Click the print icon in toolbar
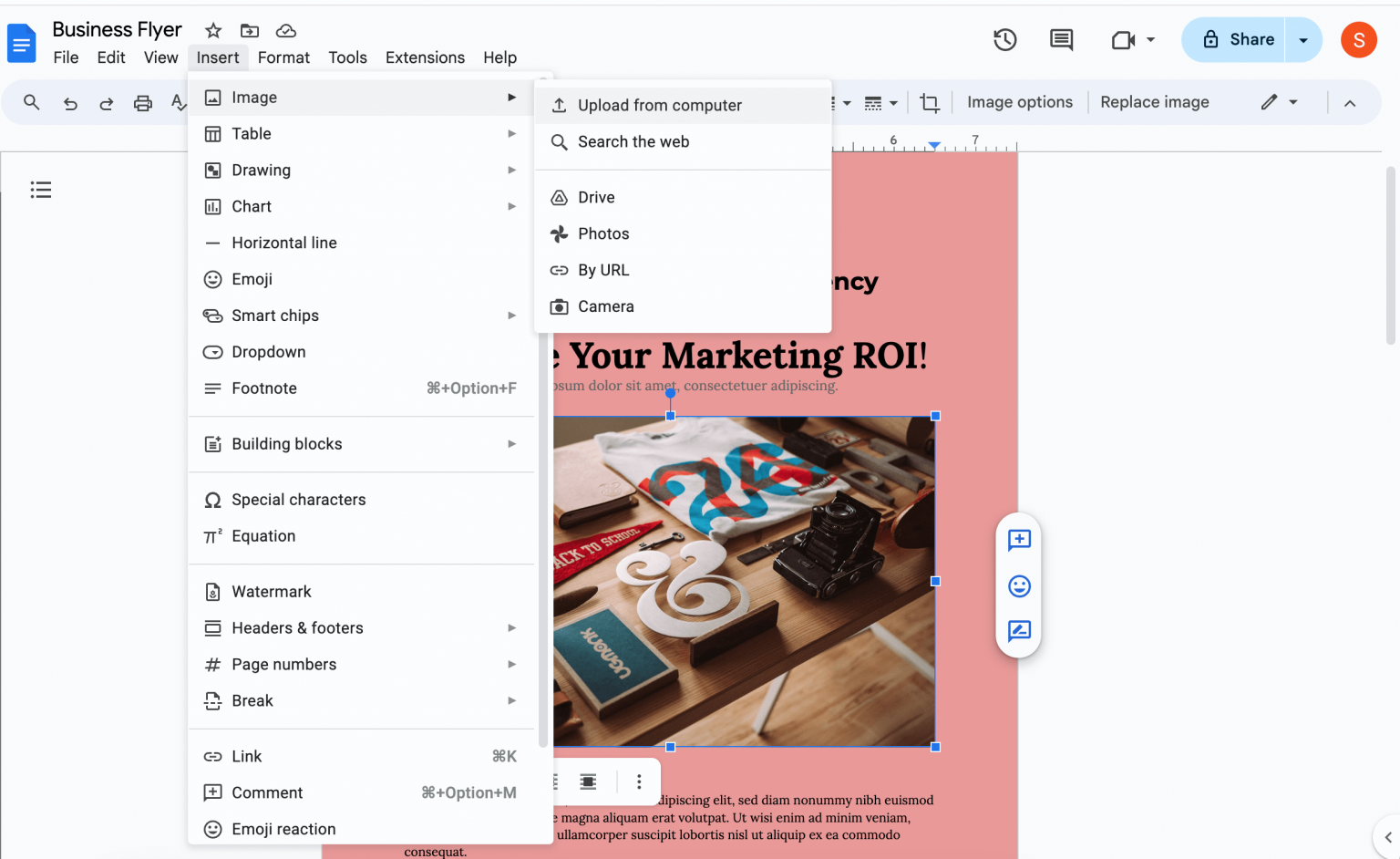This screenshot has width=1400, height=859. [142, 103]
